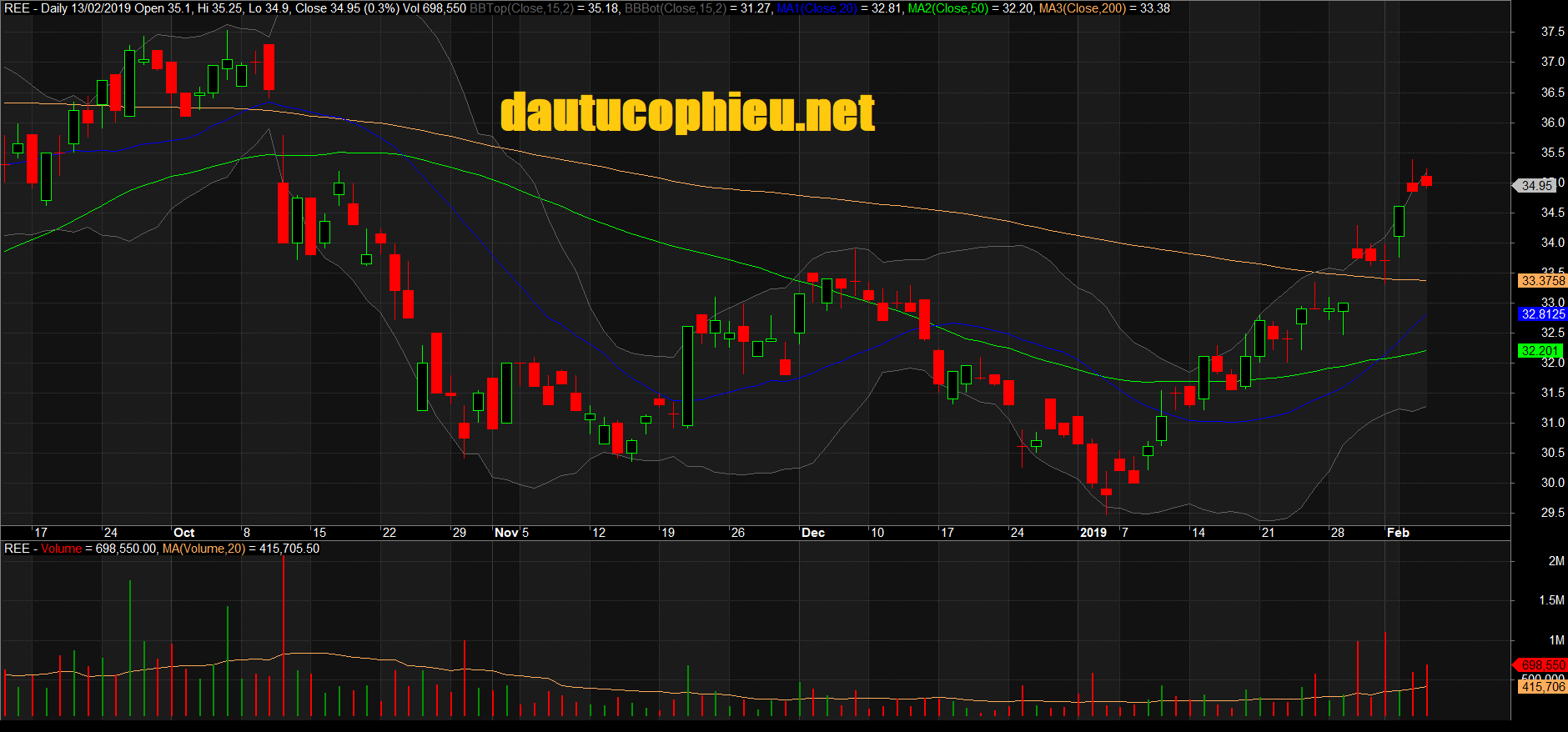Click the Nov month label on date axis
1568x732 pixels.
point(506,533)
